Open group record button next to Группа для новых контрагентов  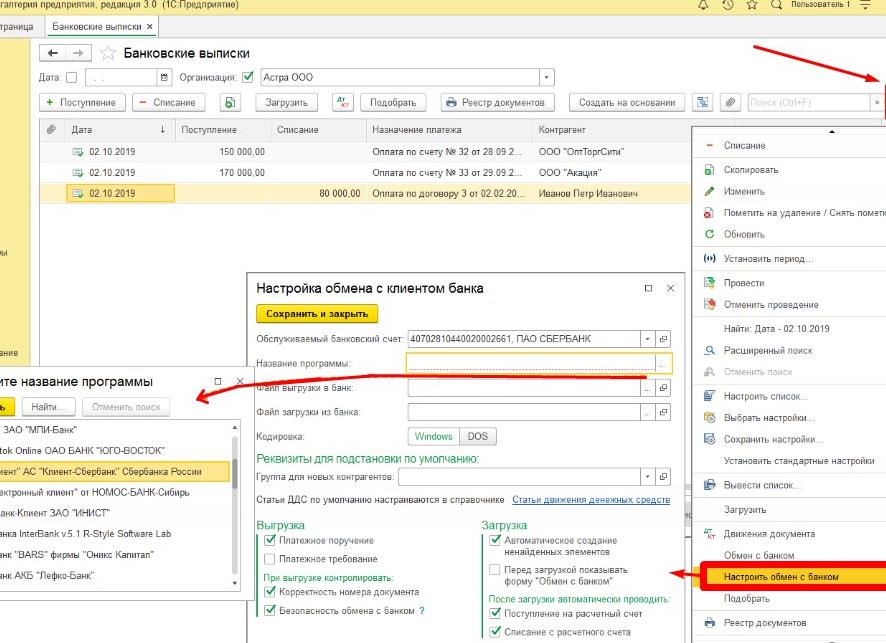click(x=663, y=477)
